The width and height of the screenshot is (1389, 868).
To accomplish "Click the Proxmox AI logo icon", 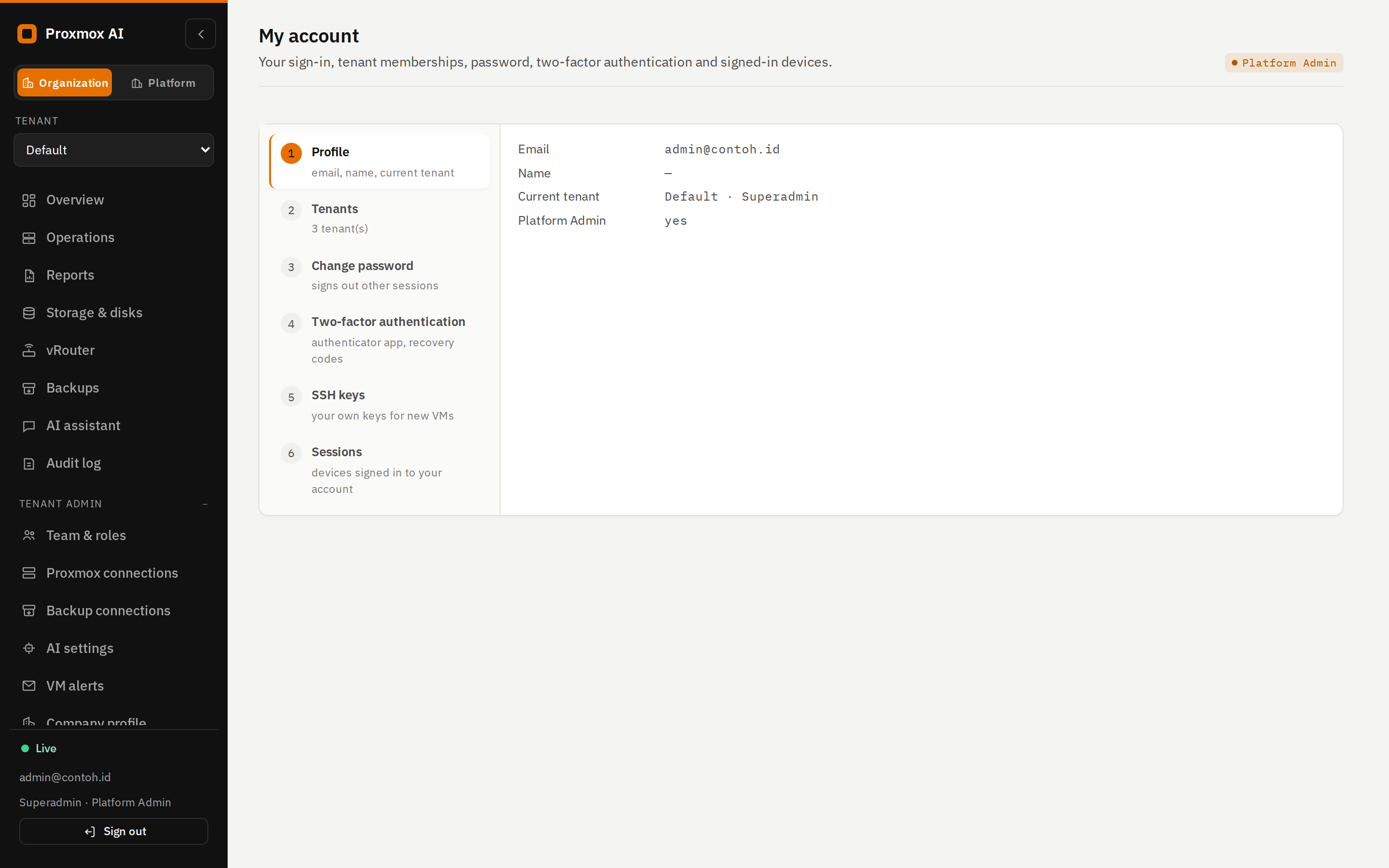I will 27,34.
